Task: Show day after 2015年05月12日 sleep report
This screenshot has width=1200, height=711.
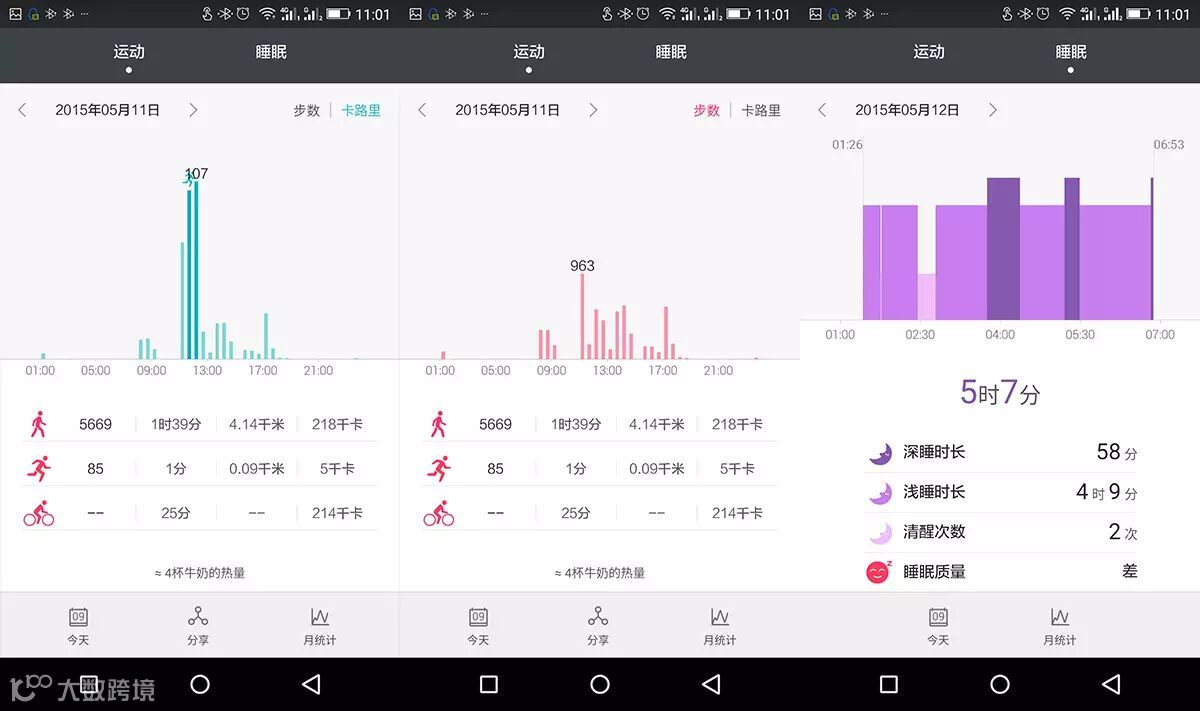Action: point(993,110)
